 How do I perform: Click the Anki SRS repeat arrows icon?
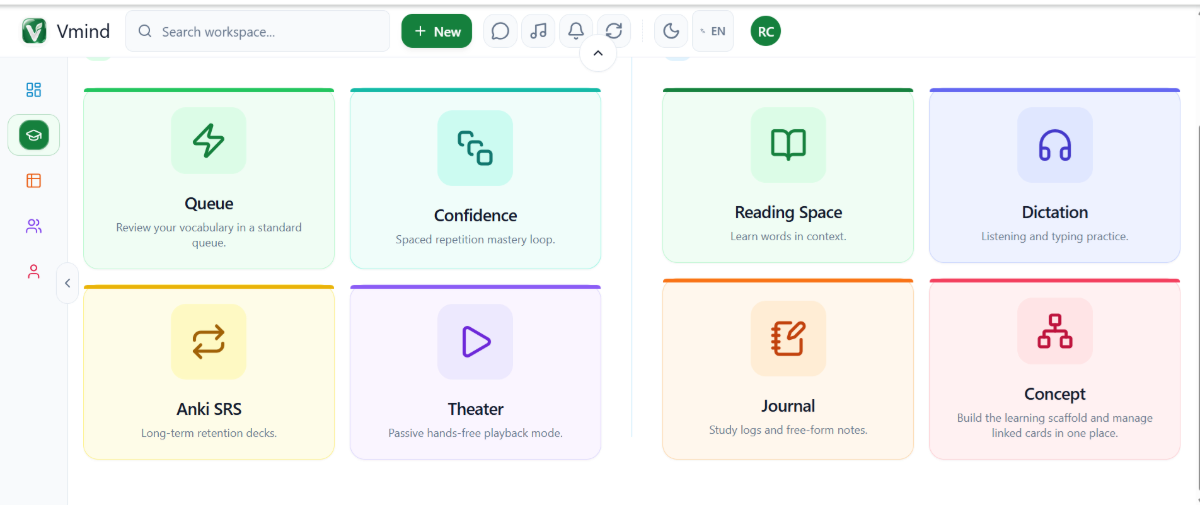pyautogui.click(x=209, y=342)
